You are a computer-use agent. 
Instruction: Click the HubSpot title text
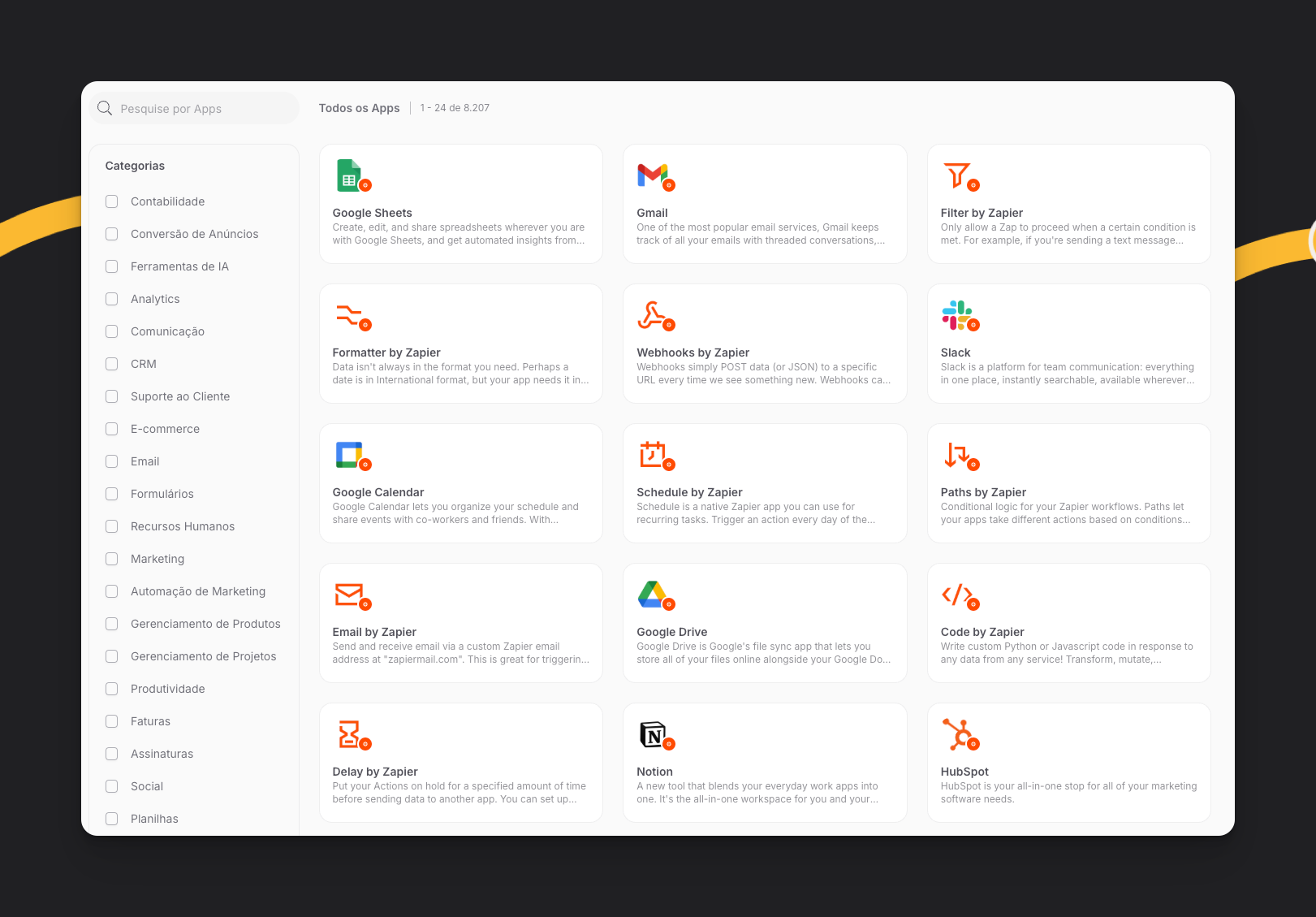(x=964, y=772)
